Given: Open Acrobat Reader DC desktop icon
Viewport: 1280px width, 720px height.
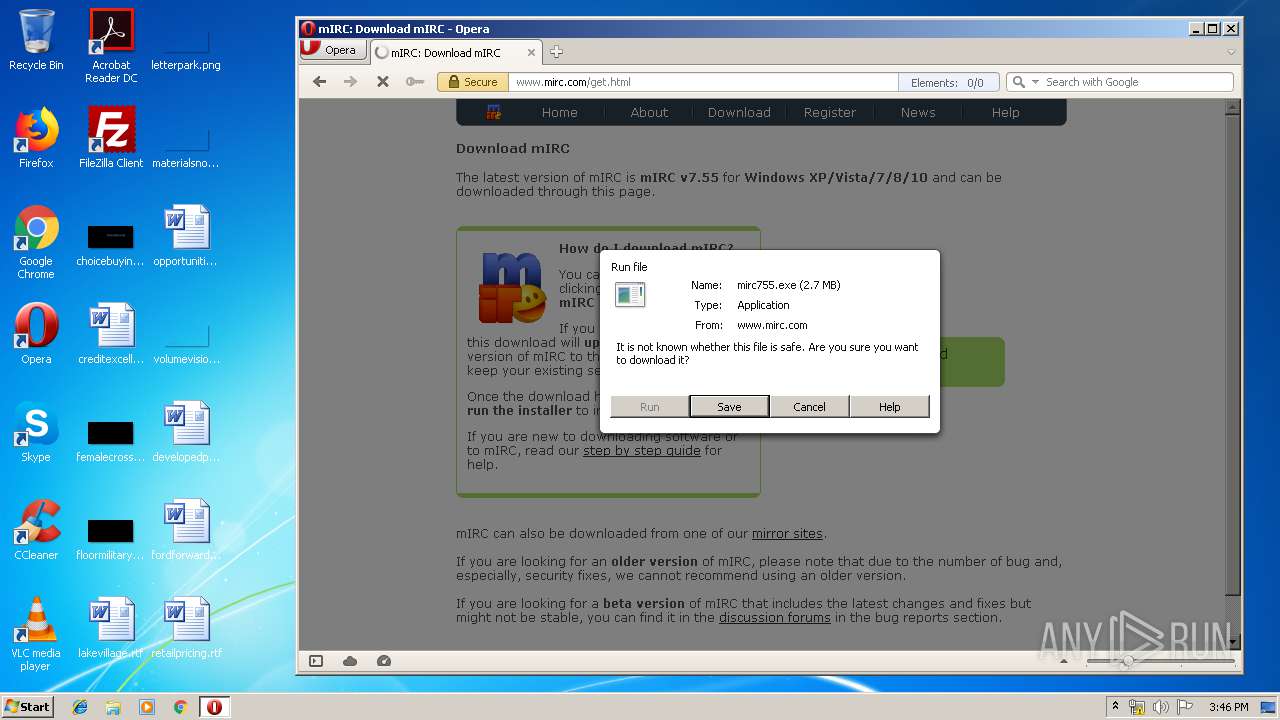Looking at the screenshot, I should [x=111, y=45].
